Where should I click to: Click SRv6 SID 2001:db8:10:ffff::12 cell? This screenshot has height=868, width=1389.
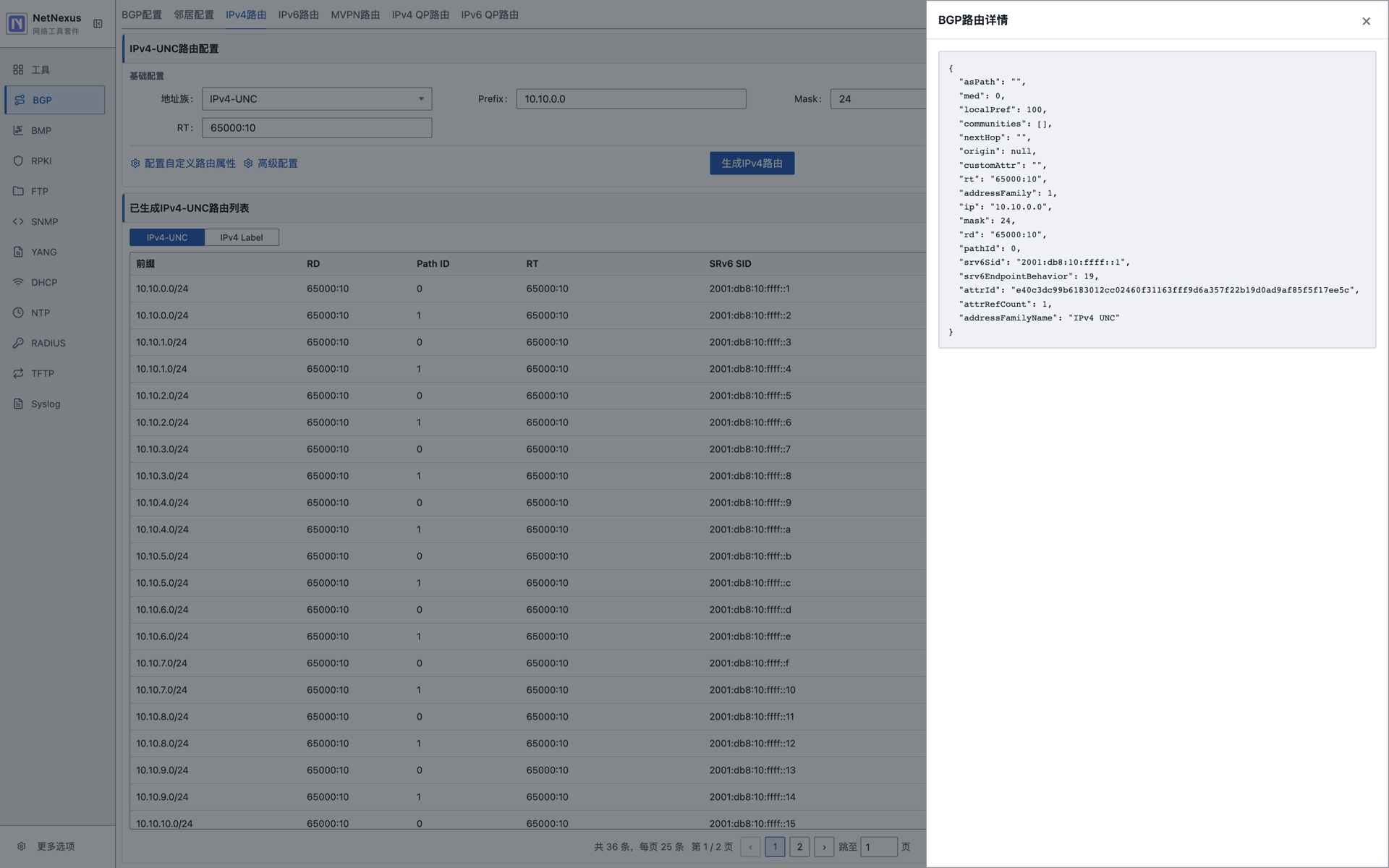752,744
